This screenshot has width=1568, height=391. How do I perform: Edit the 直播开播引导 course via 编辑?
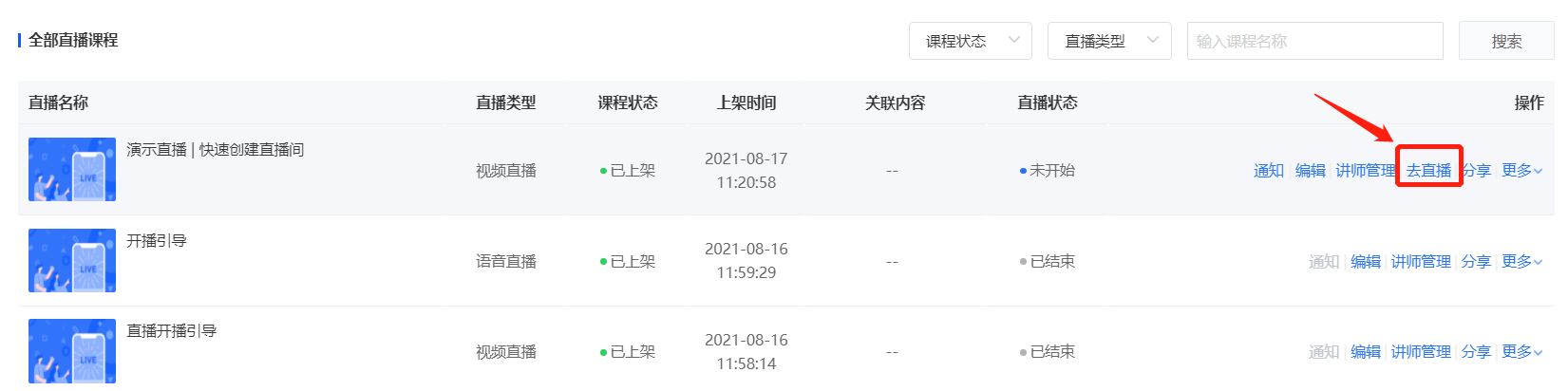coord(1366,352)
